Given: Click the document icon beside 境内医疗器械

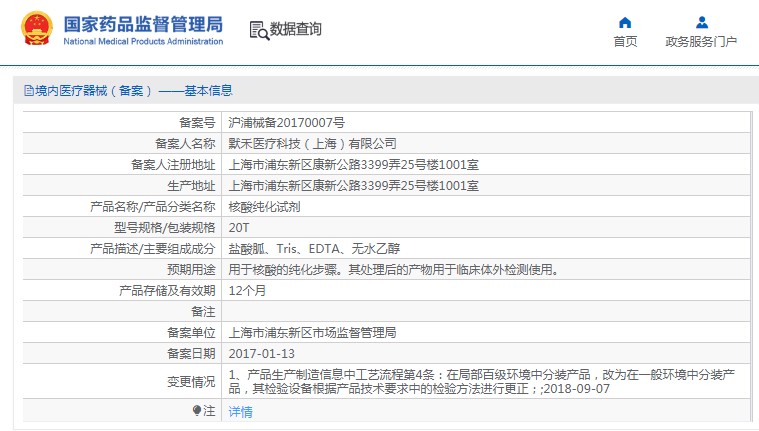Looking at the screenshot, I should 29,91.
